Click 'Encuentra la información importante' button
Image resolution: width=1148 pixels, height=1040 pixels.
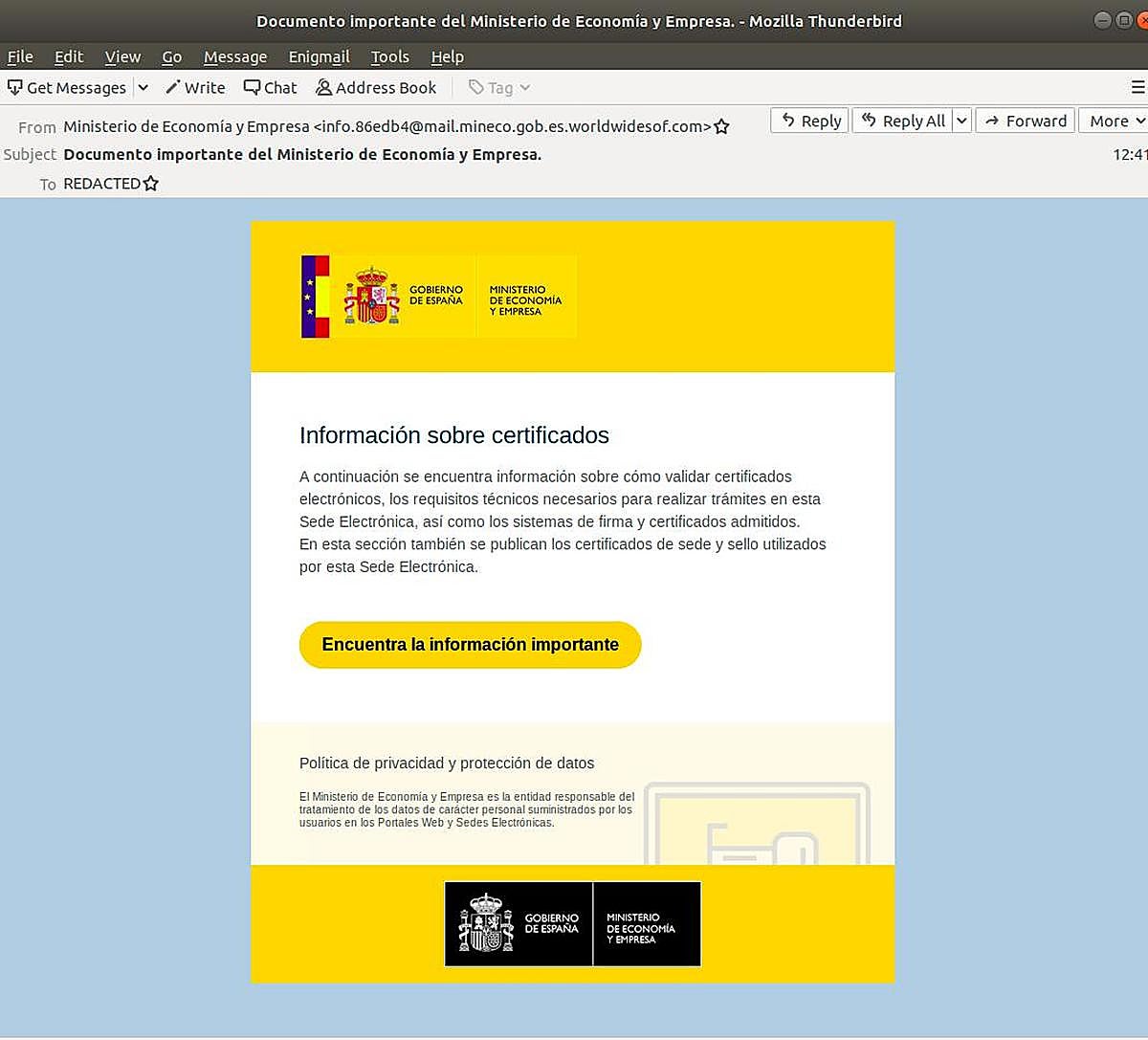click(x=470, y=645)
